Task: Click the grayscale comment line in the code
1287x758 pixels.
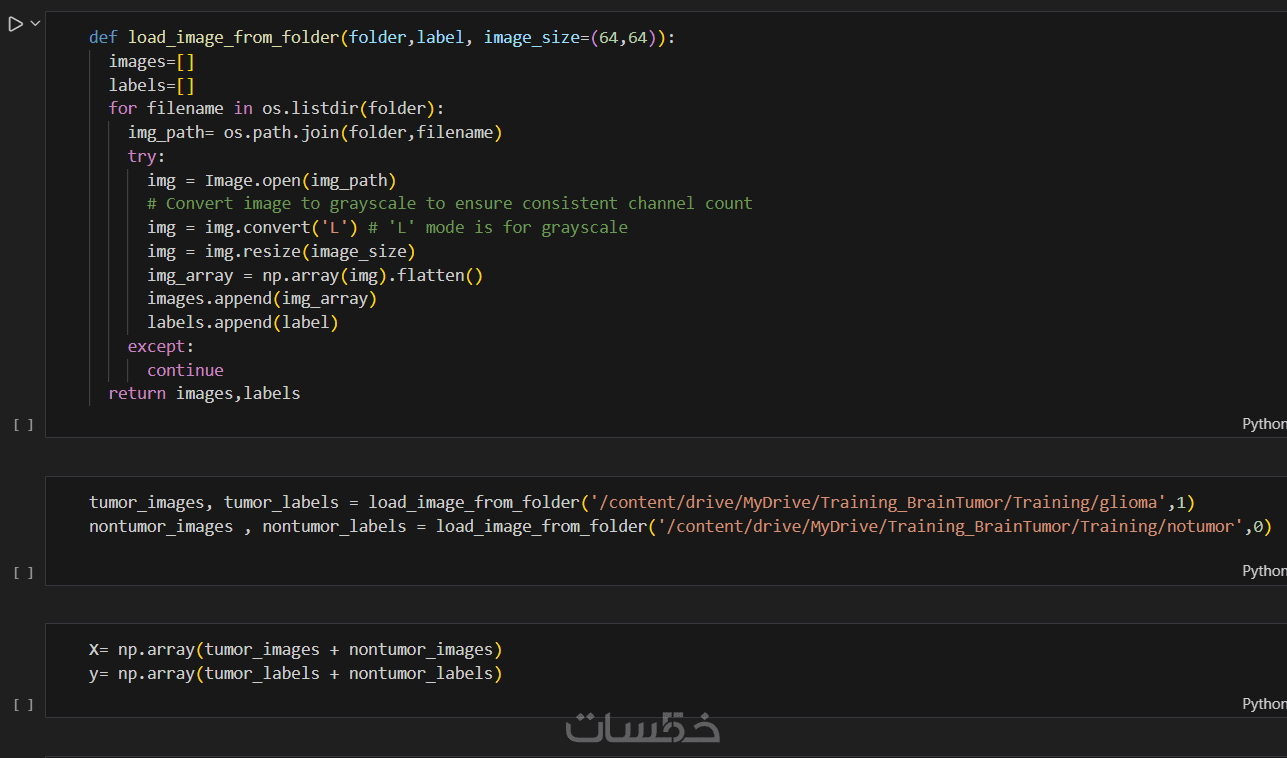Action: (449, 203)
